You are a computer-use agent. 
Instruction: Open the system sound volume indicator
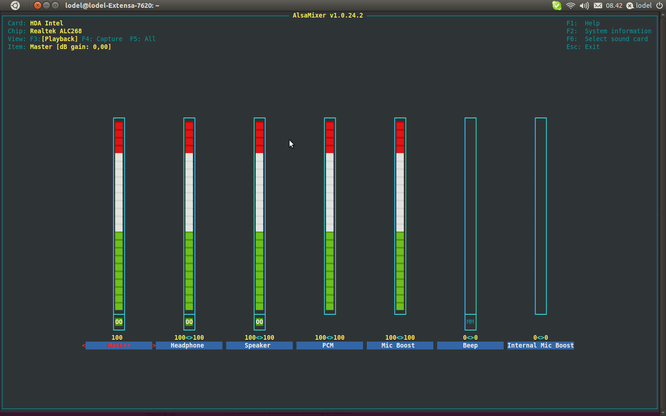pyautogui.click(x=584, y=6)
